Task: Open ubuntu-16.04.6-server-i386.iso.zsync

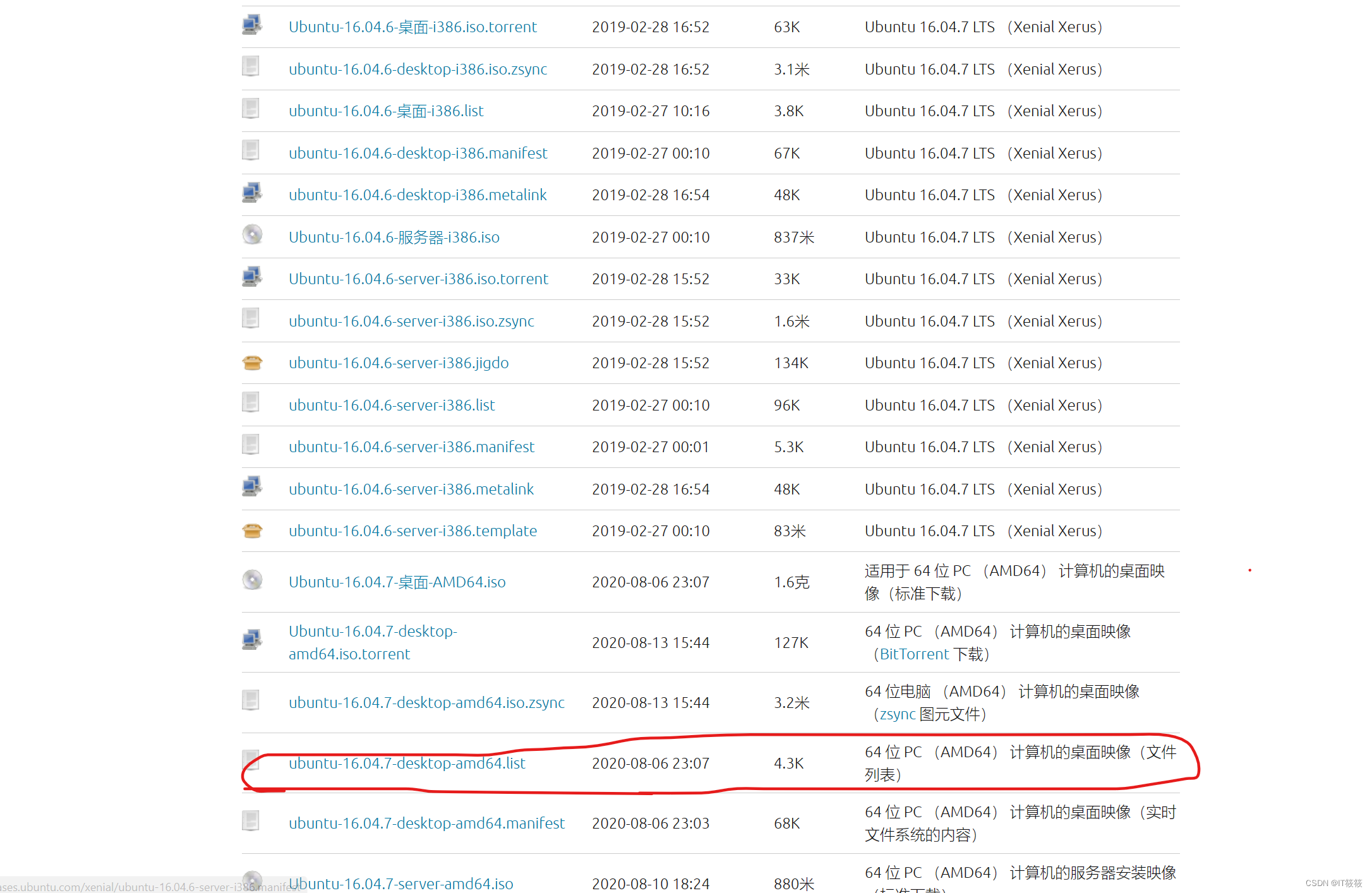Action: [411, 321]
